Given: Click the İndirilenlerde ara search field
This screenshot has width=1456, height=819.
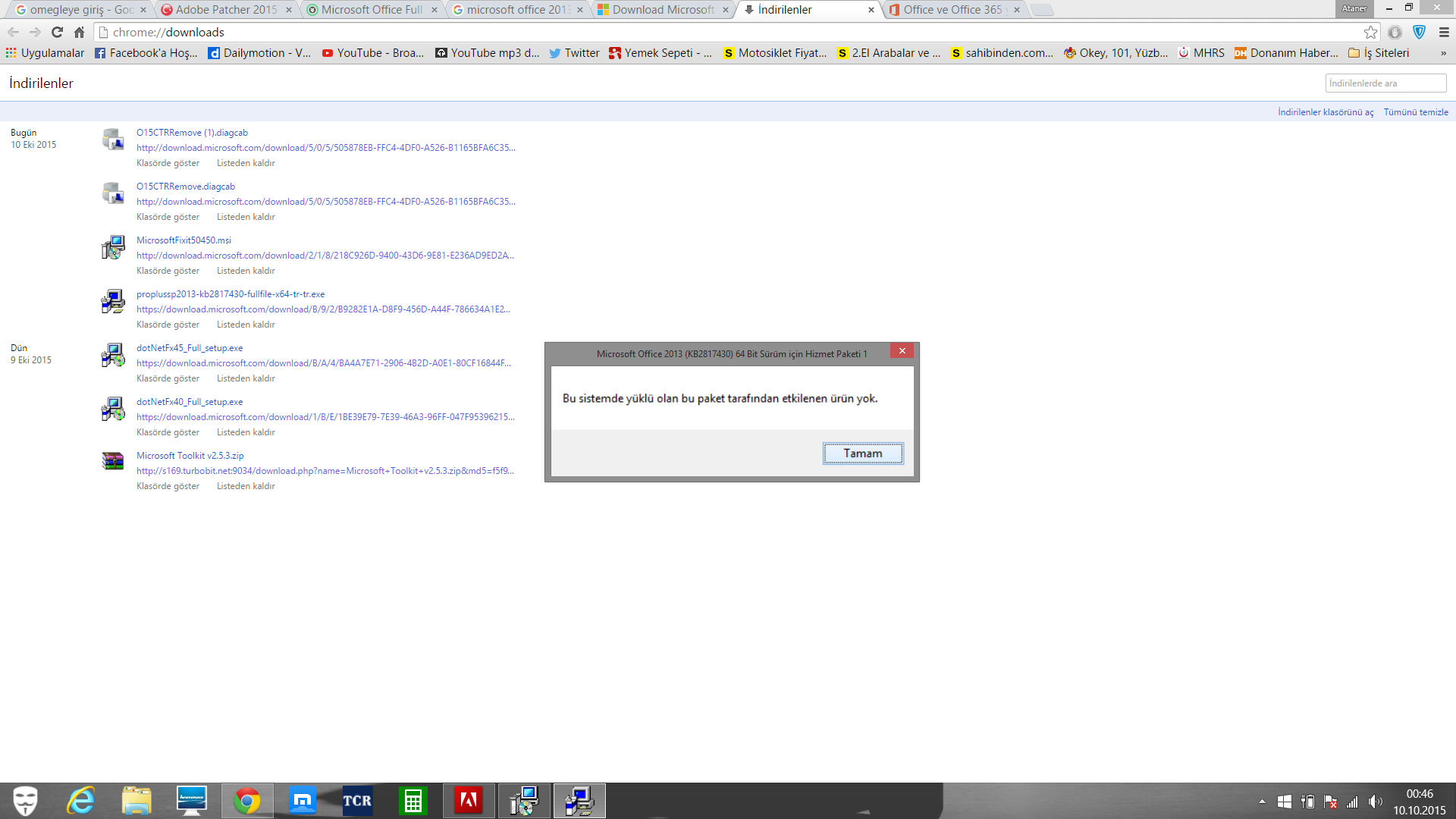Looking at the screenshot, I should (1385, 83).
